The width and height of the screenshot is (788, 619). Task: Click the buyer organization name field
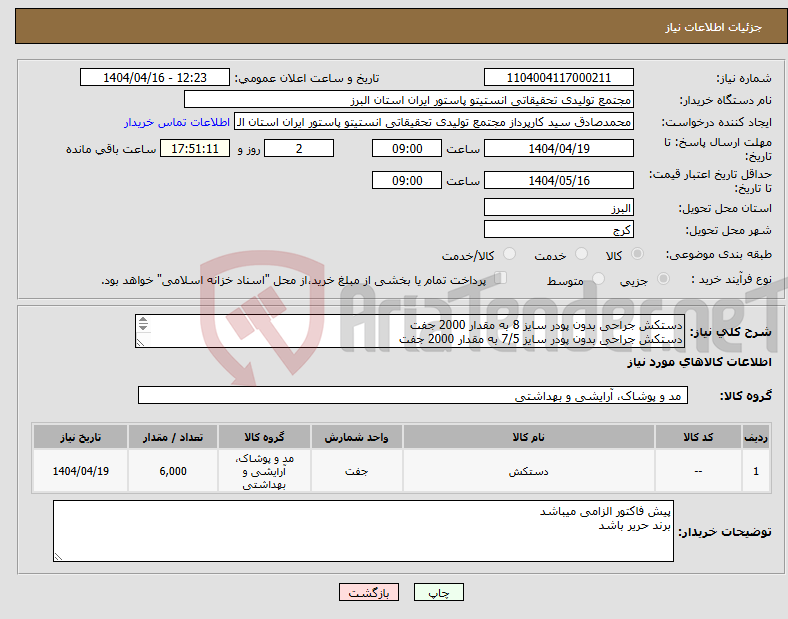point(409,99)
